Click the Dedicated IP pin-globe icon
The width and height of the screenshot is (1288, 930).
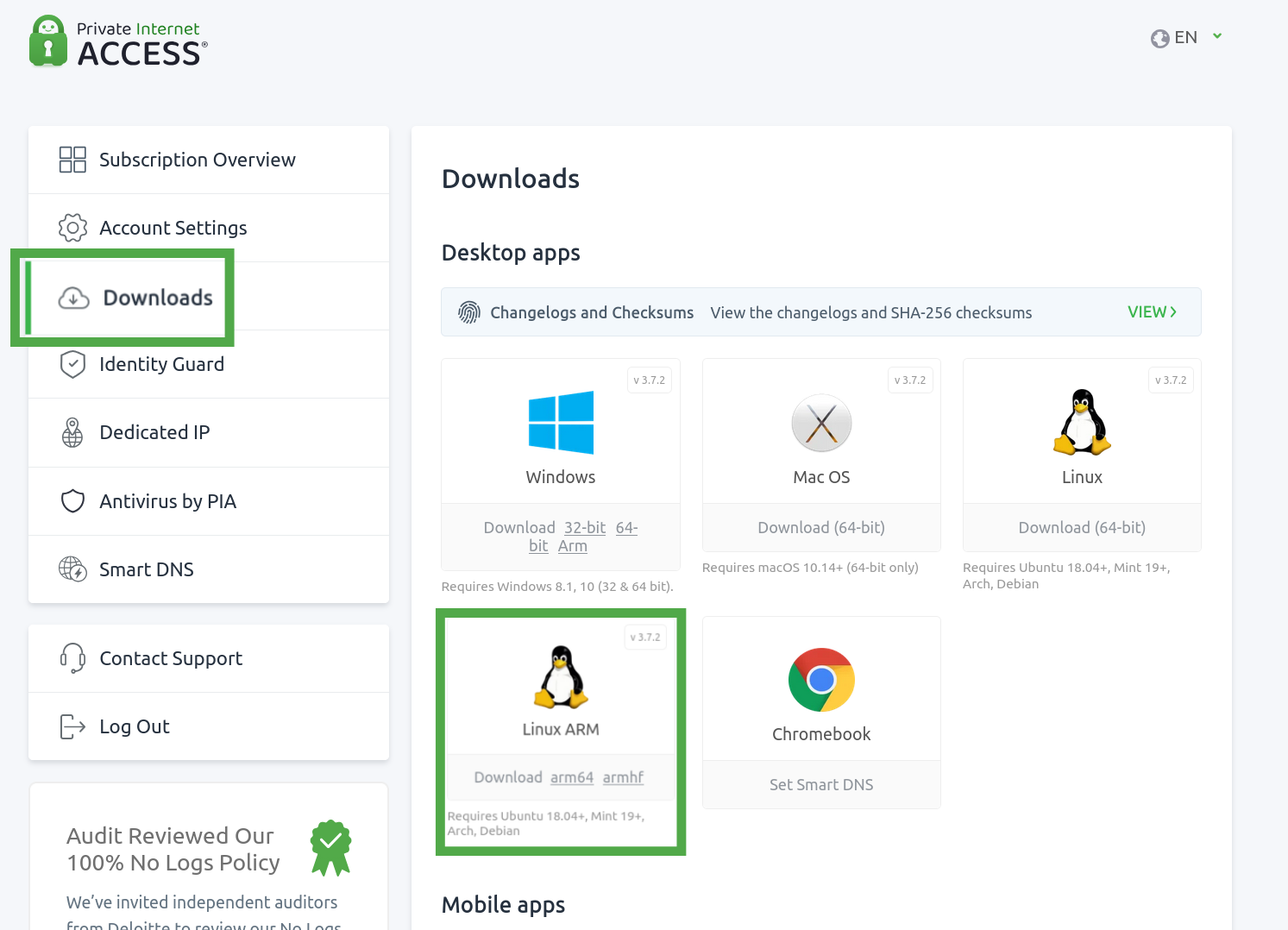[x=72, y=432]
